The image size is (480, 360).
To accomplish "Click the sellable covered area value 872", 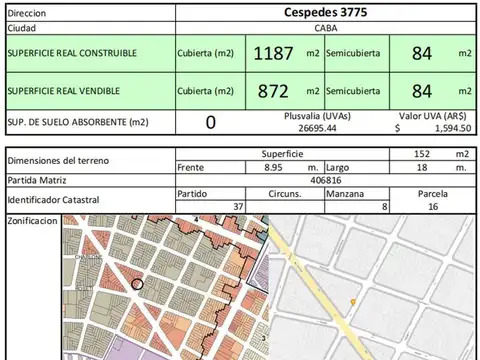I will [x=273, y=91].
